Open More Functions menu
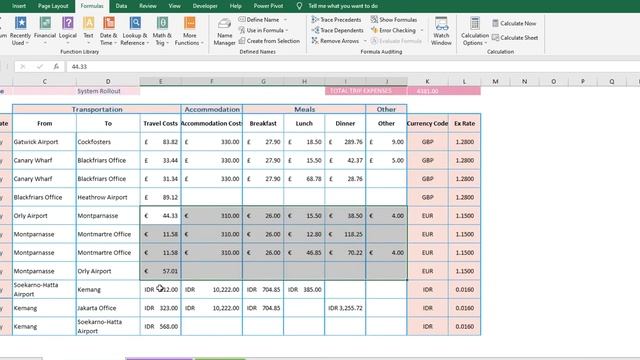This screenshot has width=640, height=360. click(189, 31)
